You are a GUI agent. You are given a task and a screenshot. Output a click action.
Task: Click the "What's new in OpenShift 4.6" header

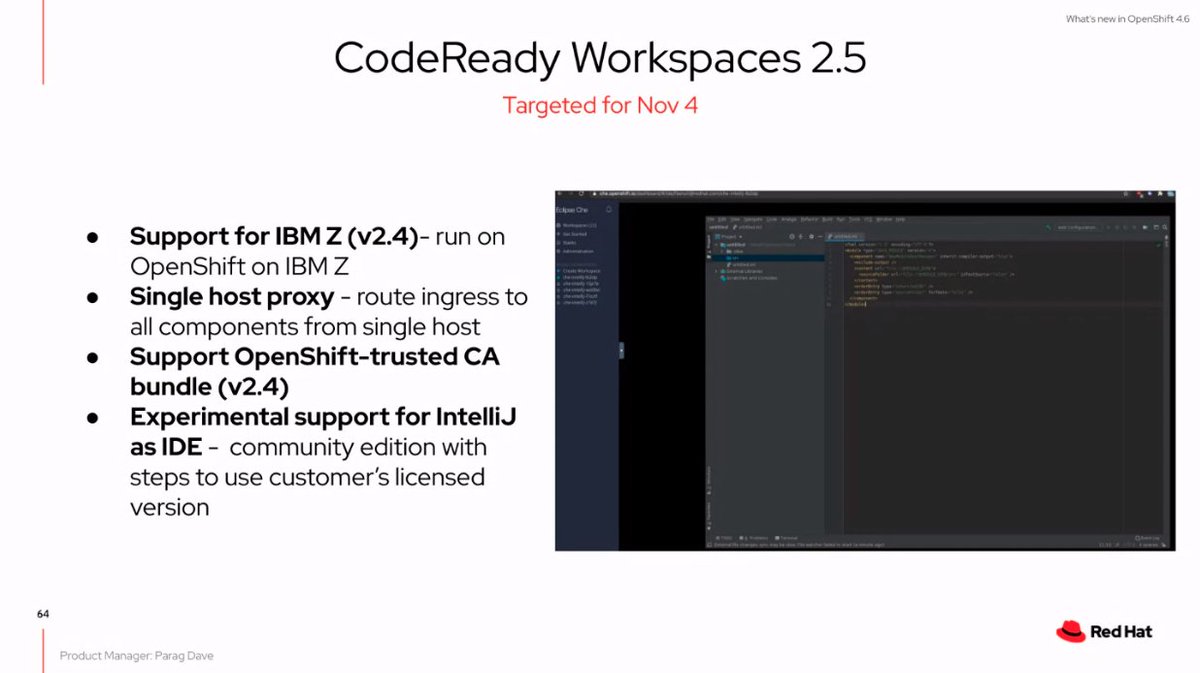point(1125,19)
